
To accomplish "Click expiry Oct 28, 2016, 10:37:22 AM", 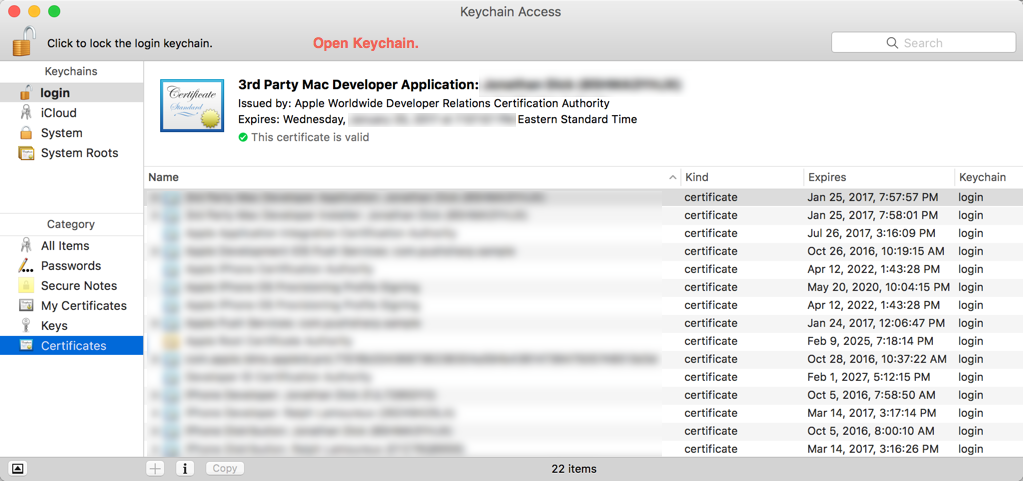I will click(877, 359).
